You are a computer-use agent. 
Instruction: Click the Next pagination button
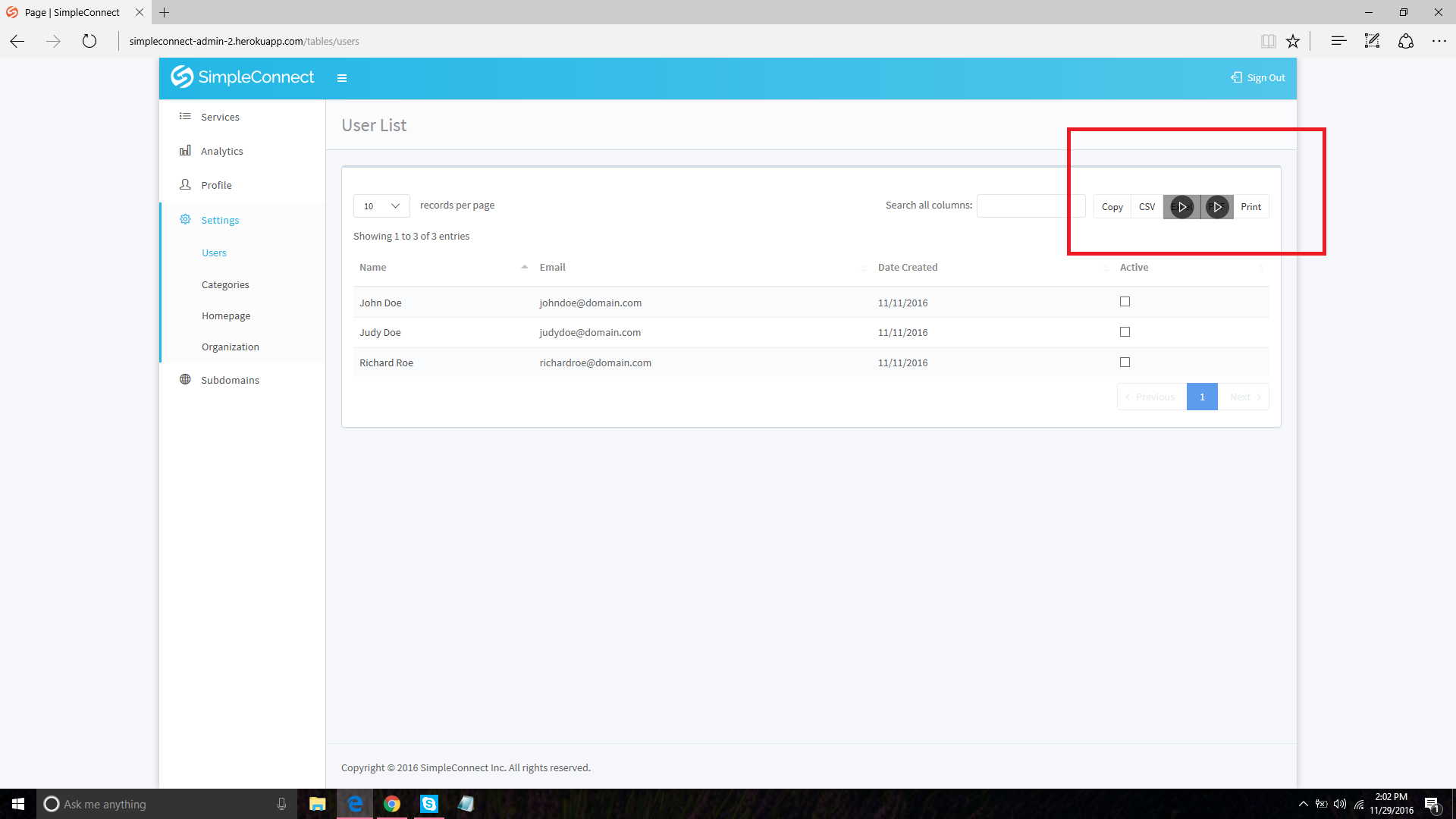(x=1244, y=397)
